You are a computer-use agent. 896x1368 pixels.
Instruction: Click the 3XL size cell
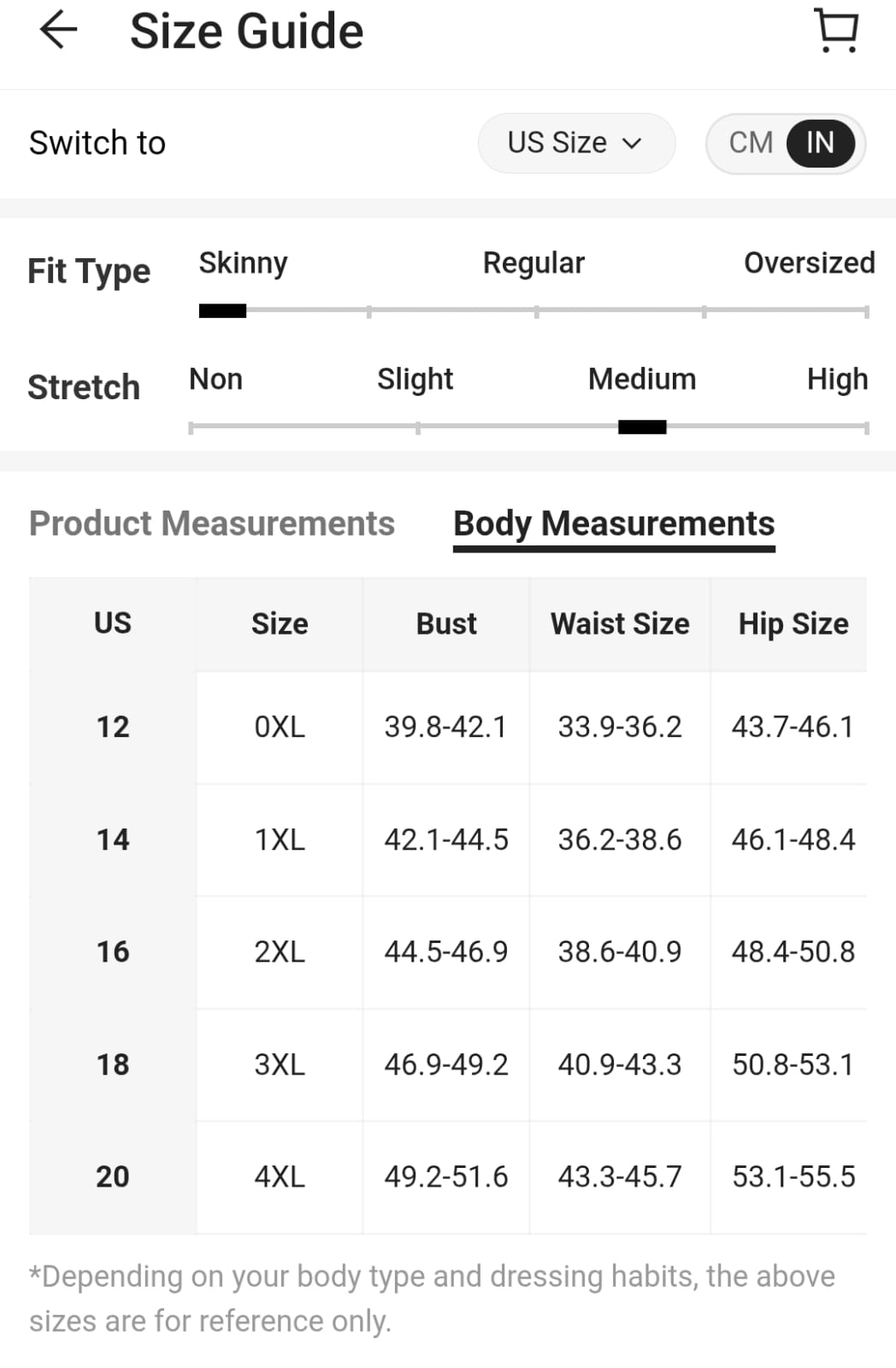click(x=280, y=1064)
